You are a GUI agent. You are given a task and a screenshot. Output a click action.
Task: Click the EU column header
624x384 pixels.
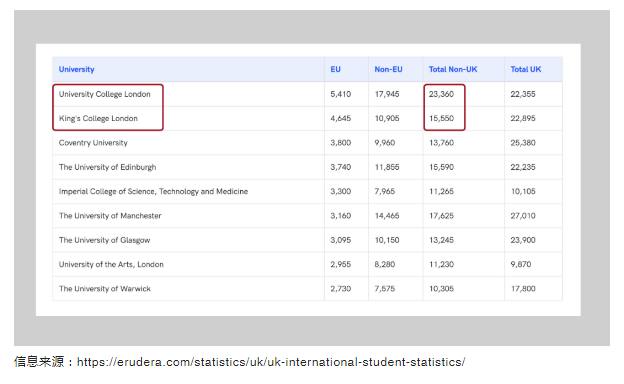click(x=335, y=69)
